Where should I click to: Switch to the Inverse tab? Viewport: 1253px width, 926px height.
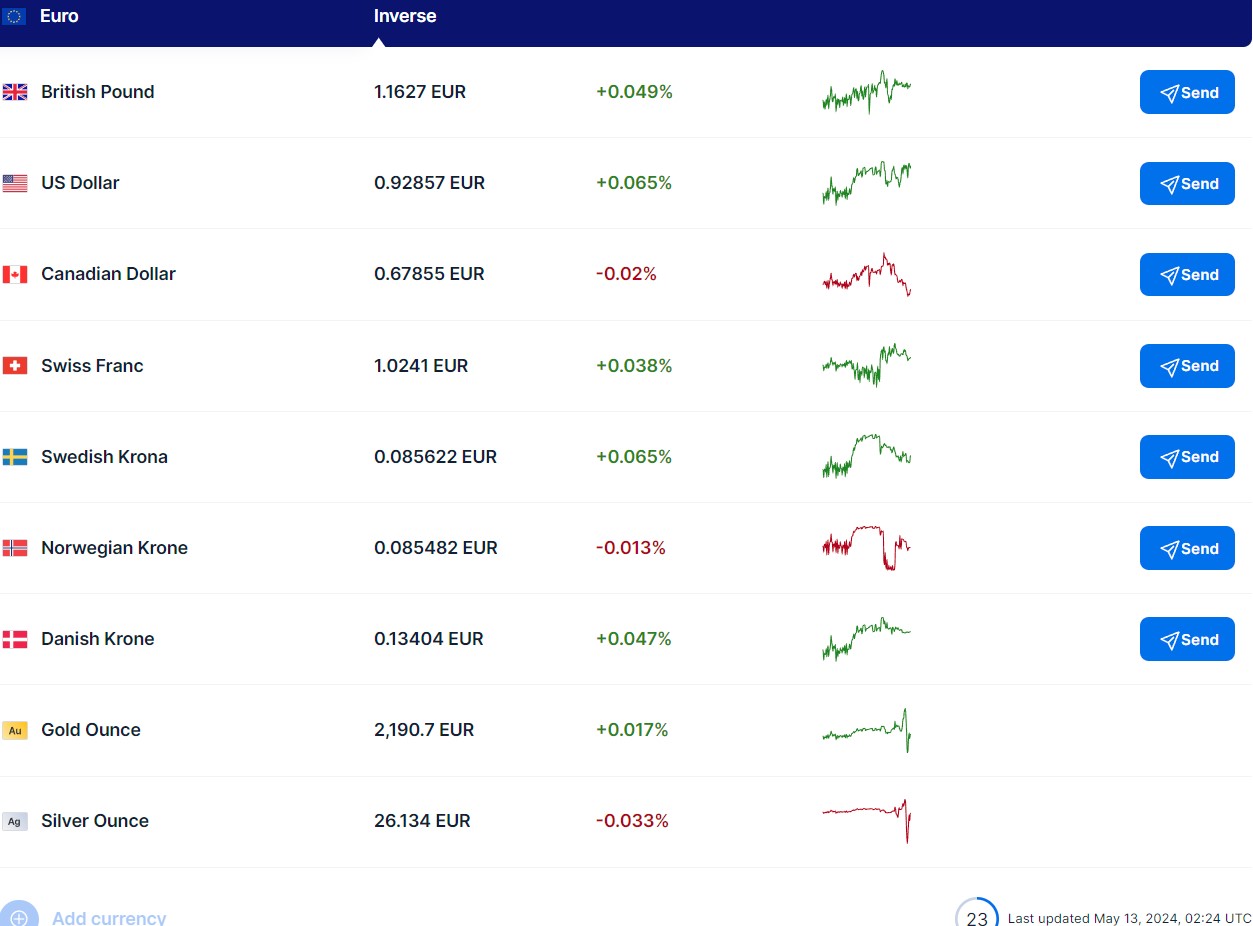405,16
